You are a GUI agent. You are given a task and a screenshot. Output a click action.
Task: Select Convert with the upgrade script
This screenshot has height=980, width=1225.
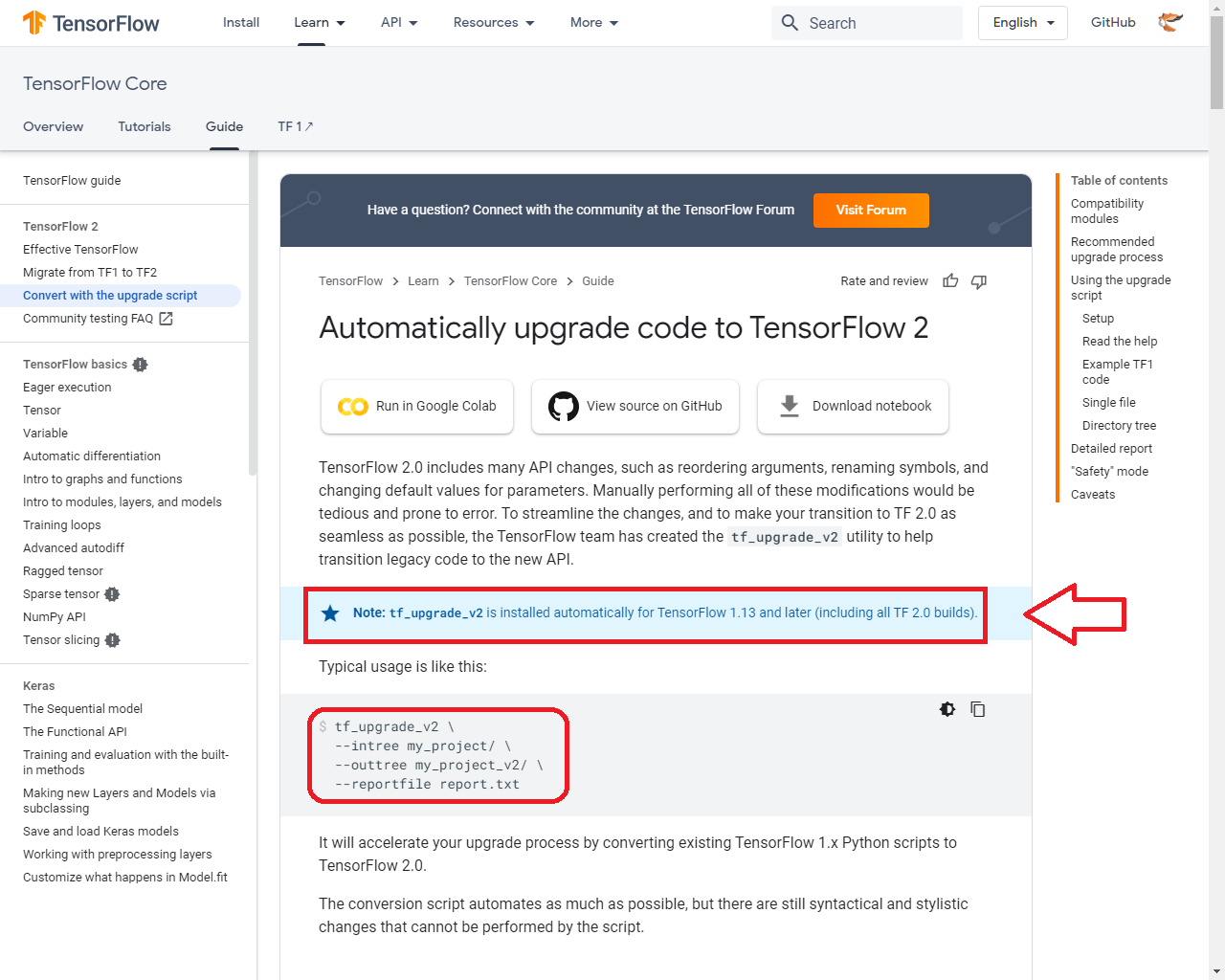click(x=110, y=296)
